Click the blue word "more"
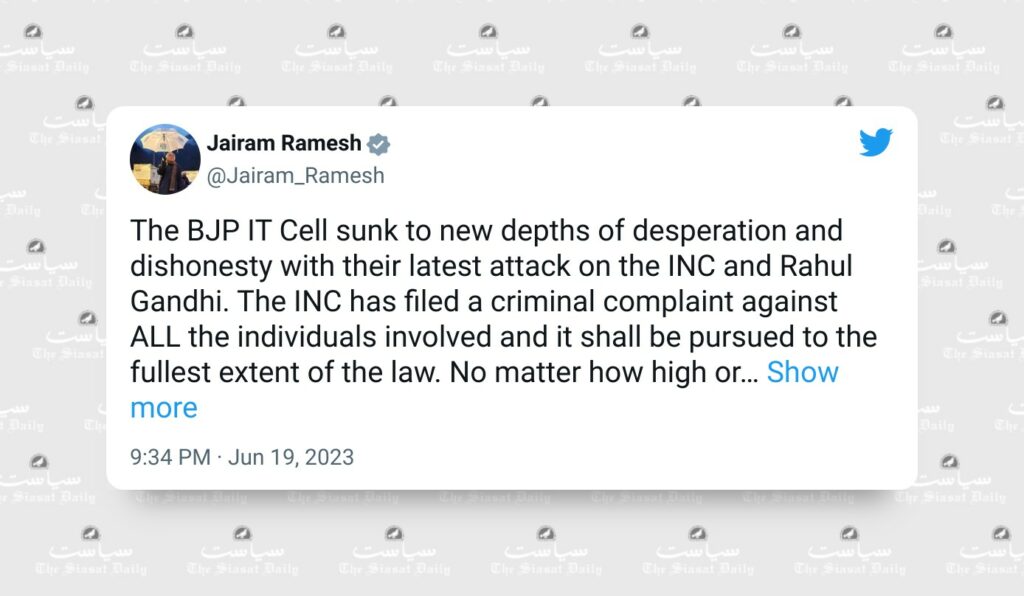This screenshot has width=1024, height=596. click(x=164, y=408)
